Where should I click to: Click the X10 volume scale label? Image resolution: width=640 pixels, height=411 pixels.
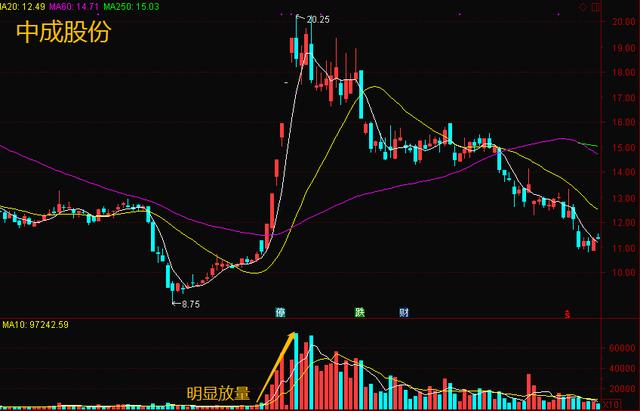pyautogui.click(x=609, y=403)
